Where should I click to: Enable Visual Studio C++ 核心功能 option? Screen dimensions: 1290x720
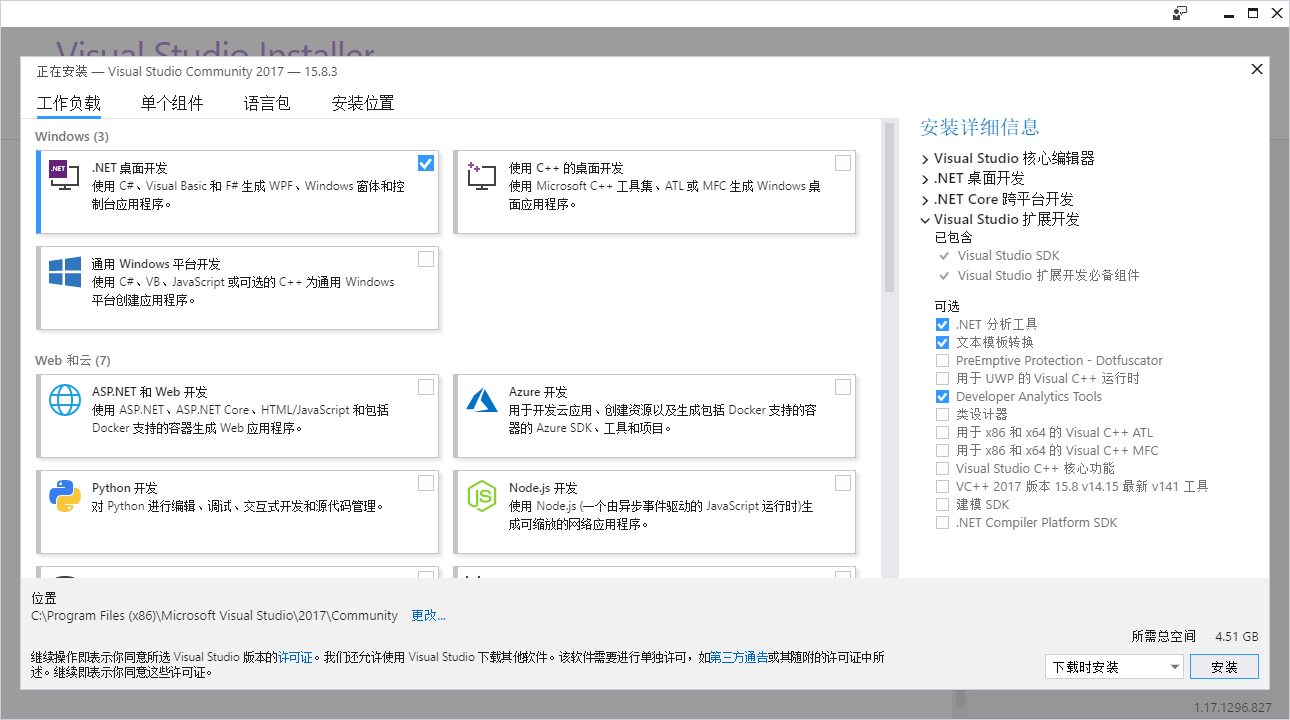pos(942,469)
